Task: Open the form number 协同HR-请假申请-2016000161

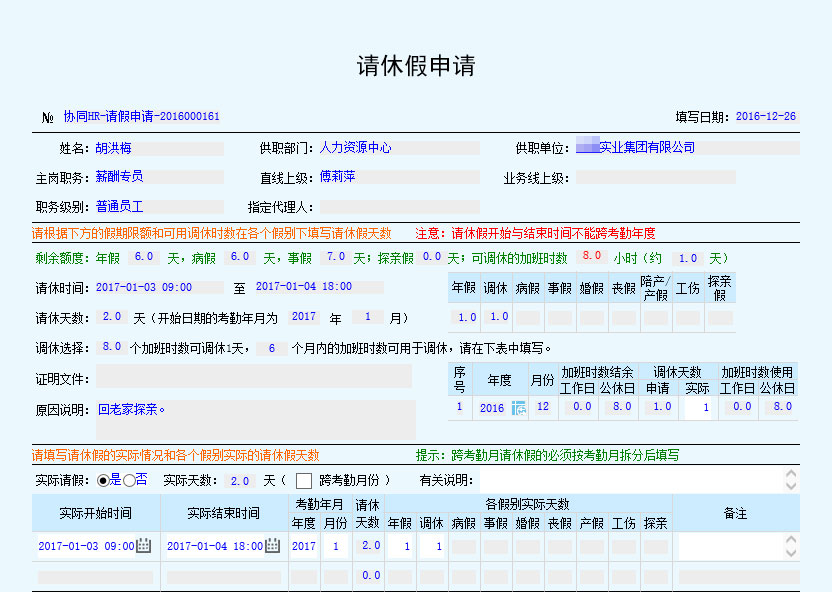Action: (x=141, y=116)
